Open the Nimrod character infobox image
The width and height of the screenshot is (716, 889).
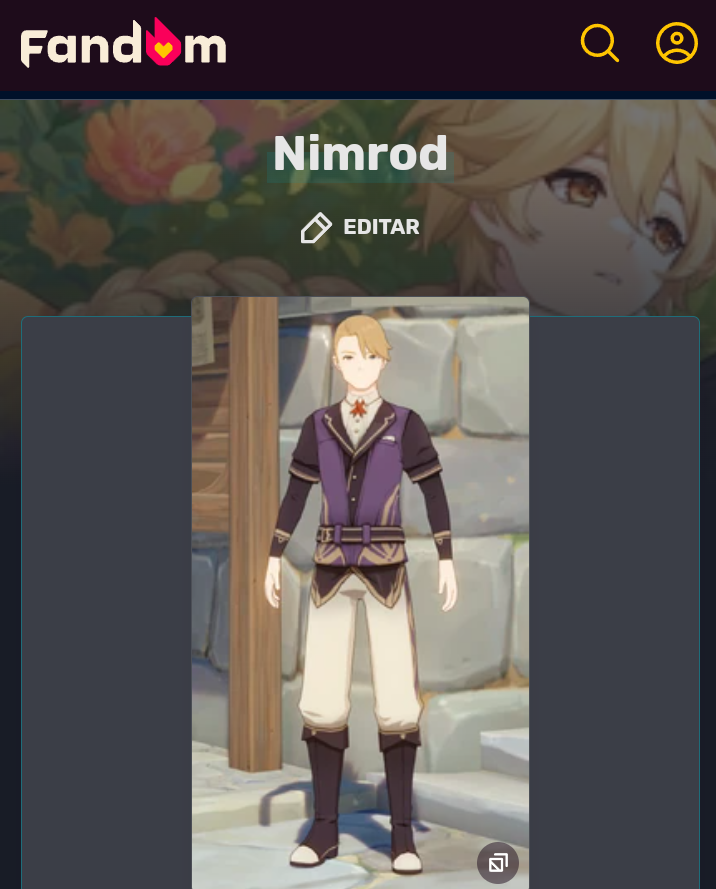[361, 592]
